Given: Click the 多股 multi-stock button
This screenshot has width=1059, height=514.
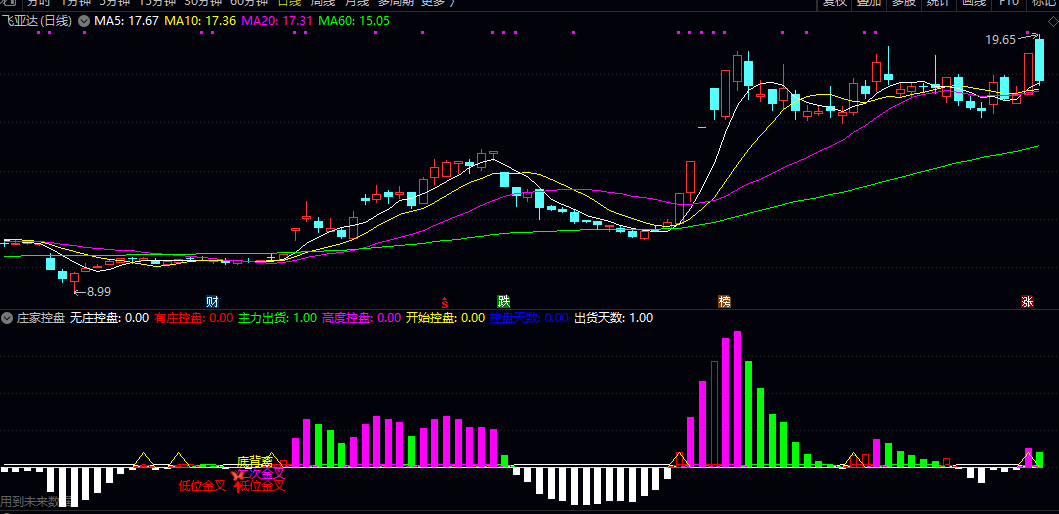Looking at the screenshot, I should [903, 3].
